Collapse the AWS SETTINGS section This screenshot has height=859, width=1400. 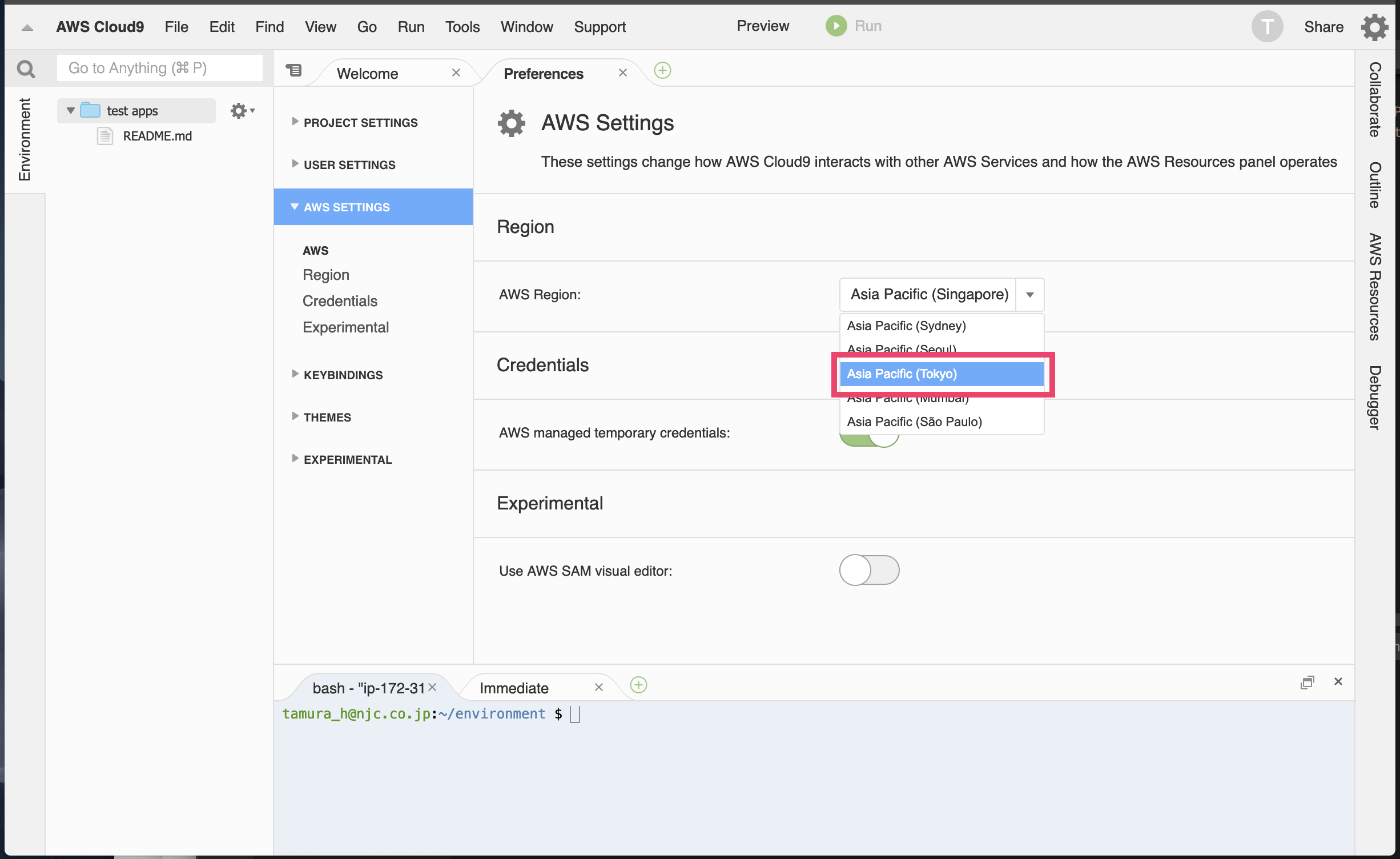tap(347, 207)
